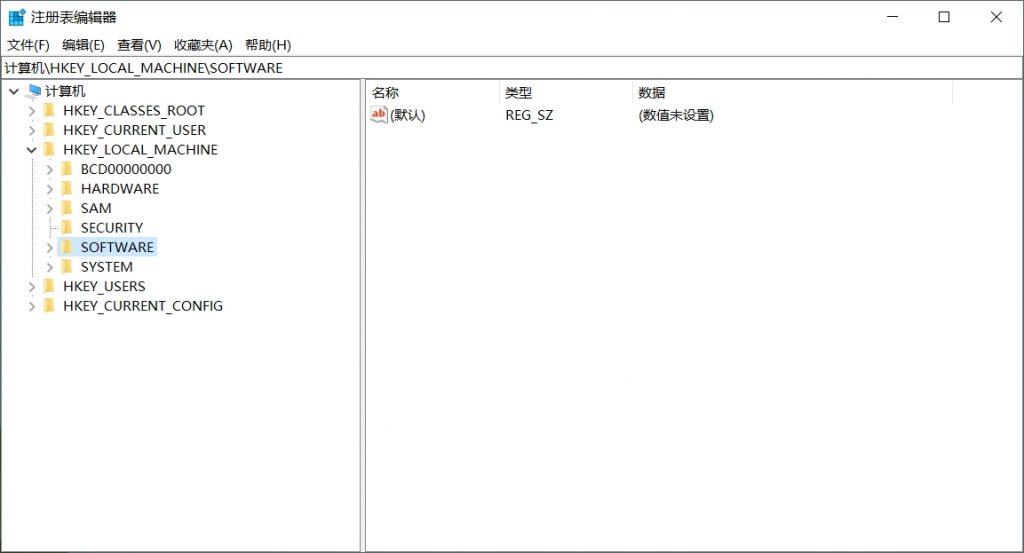Maximize the Registry Editor window
Image resolution: width=1024 pixels, height=553 pixels.
pos(944,17)
